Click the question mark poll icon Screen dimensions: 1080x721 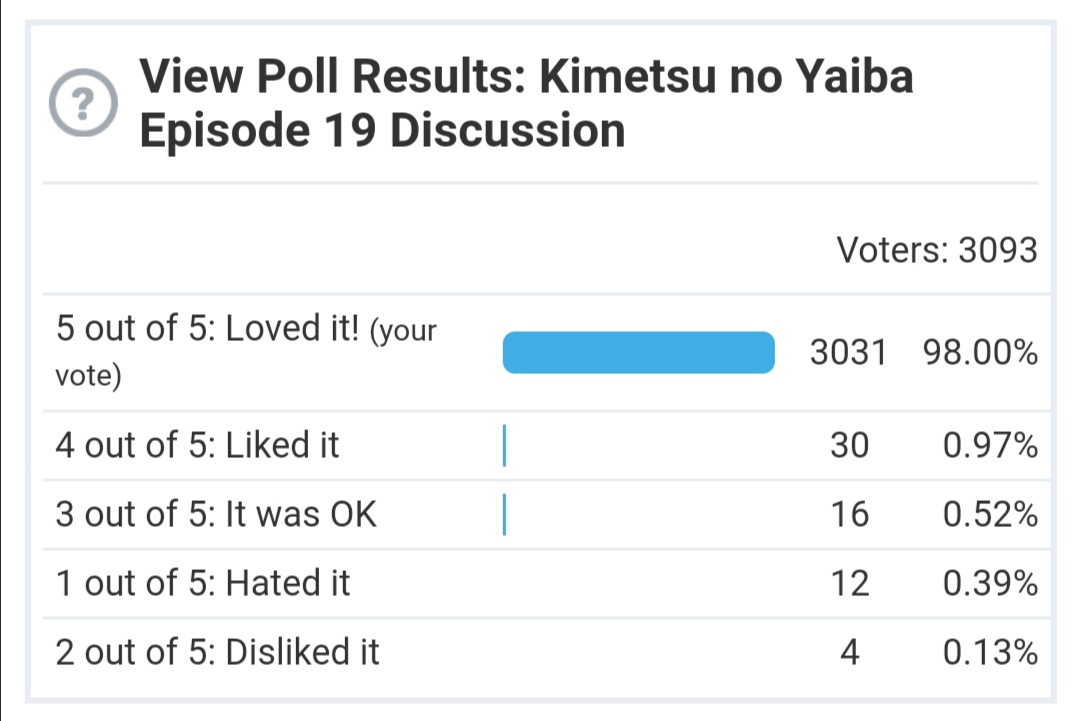click(x=83, y=103)
